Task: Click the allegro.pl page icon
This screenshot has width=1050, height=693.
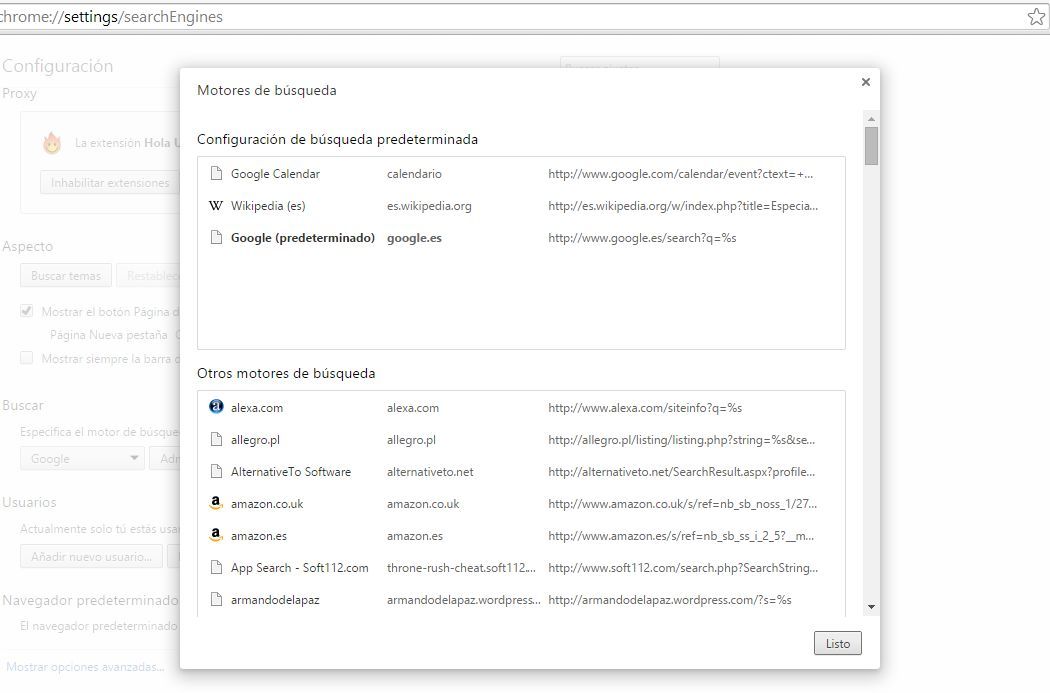Action: click(216, 440)
